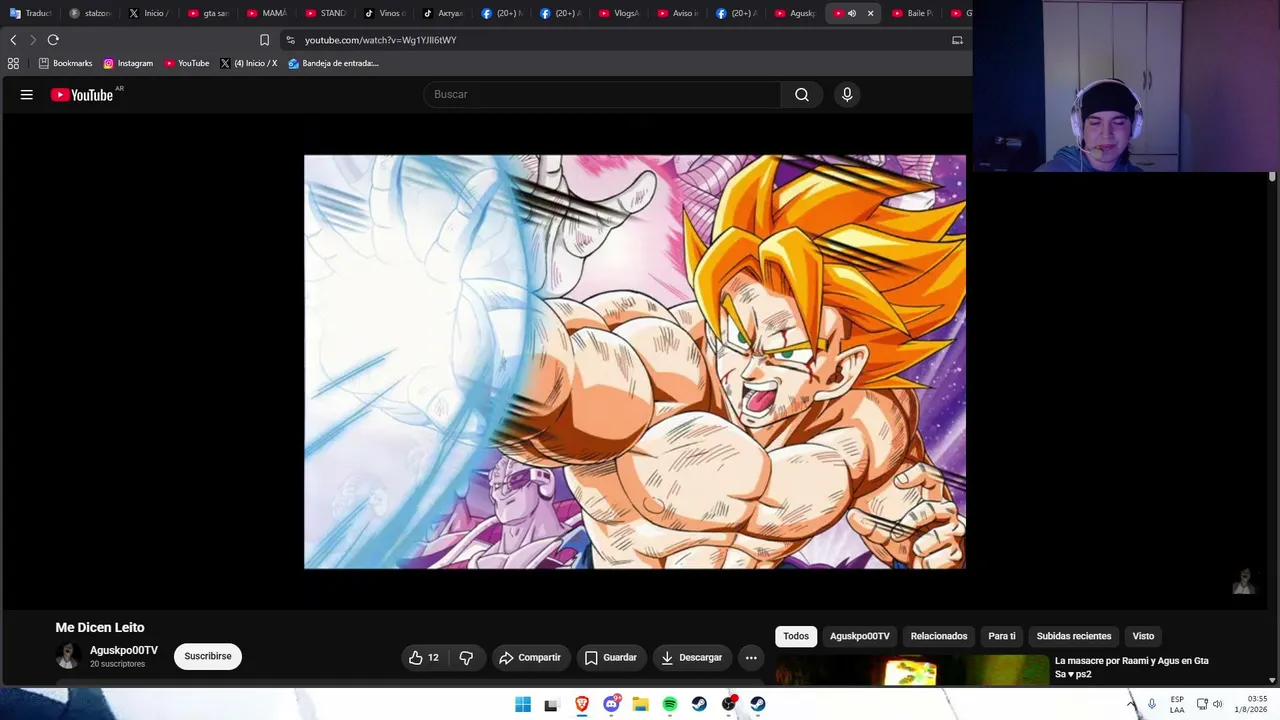Switch to the Vinos TikTok tab

point(385,13)
